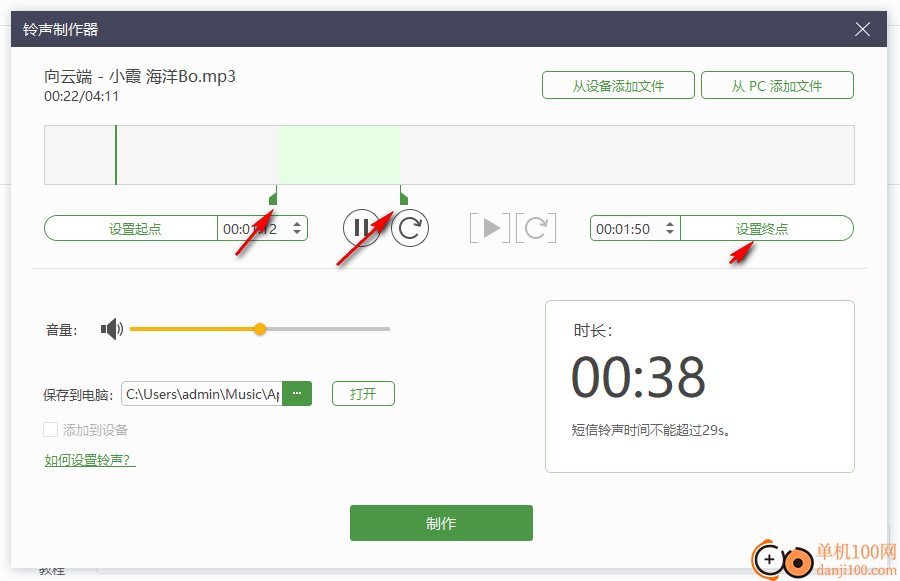Decrease start time with the down stepper arrow
Image resolution: width=900 pixels, height=581 pixels.
click(297, 233)
